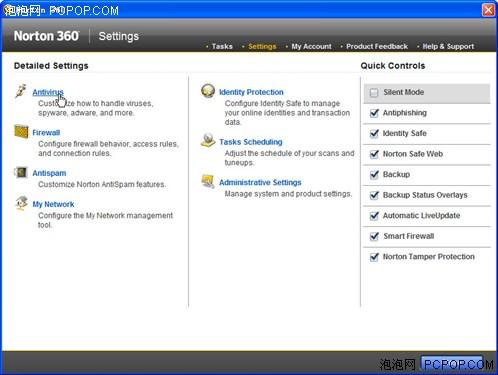Click the Tasks Scheduling icon

(x=208, y=140)
